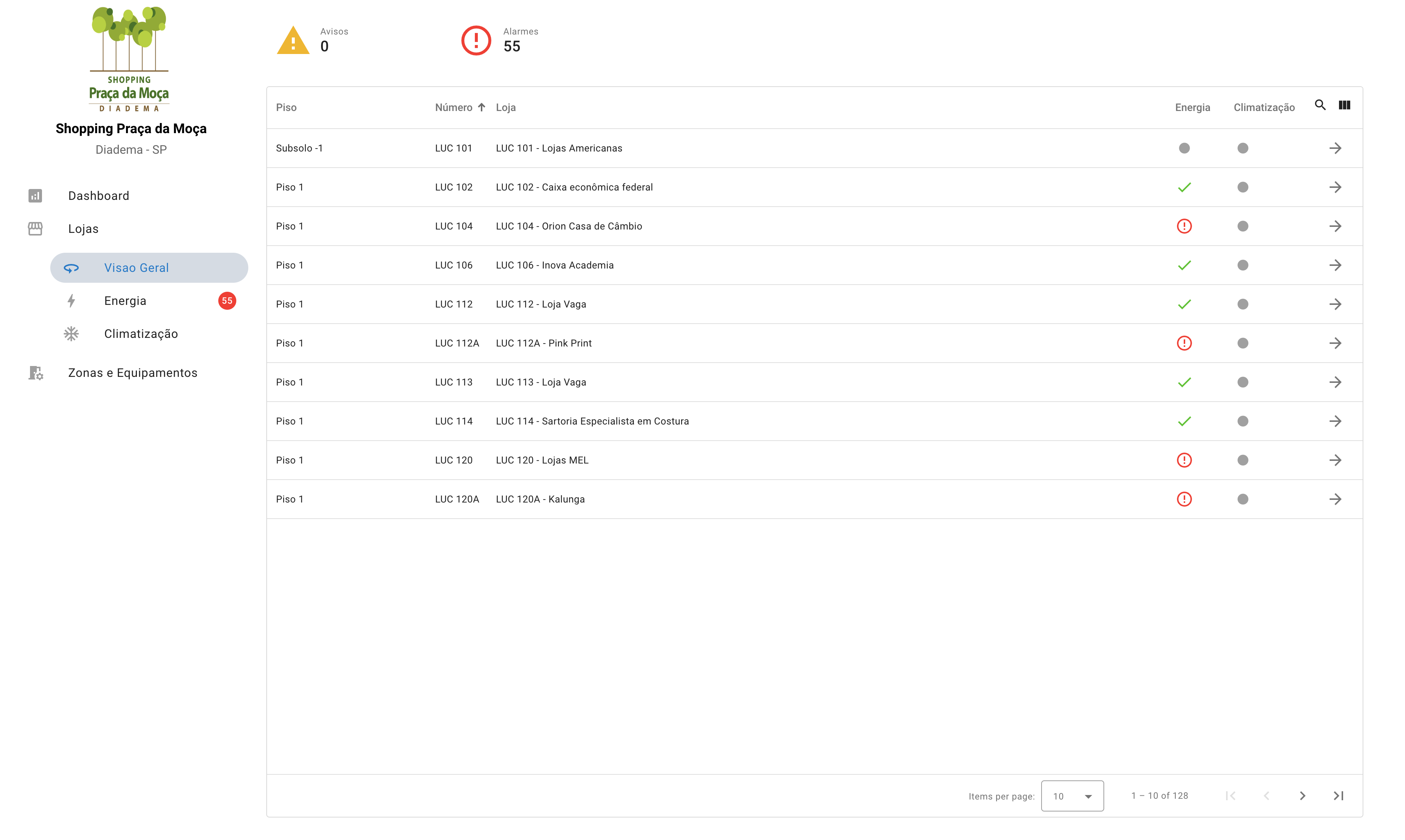Select the Lojas icon in the sidebar
This screenshot has width=1405, height=840.
[x=35, y=229]
